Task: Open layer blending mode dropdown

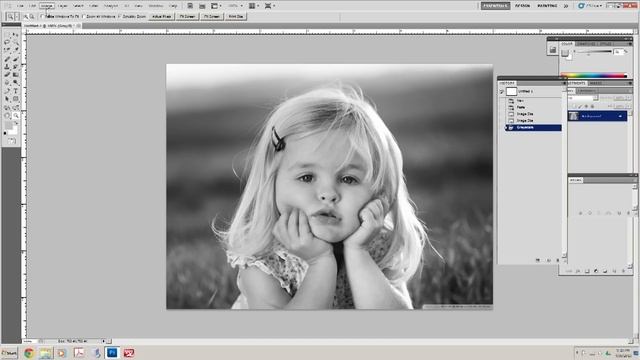Action: (x=584, y=98)
